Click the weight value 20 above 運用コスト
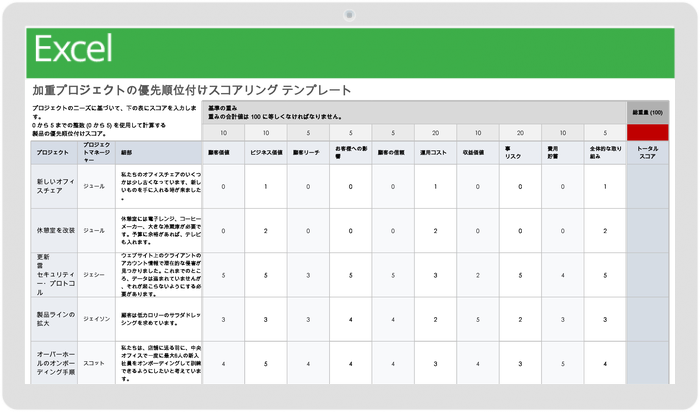 pyautogui.click(x=435, y=133)
